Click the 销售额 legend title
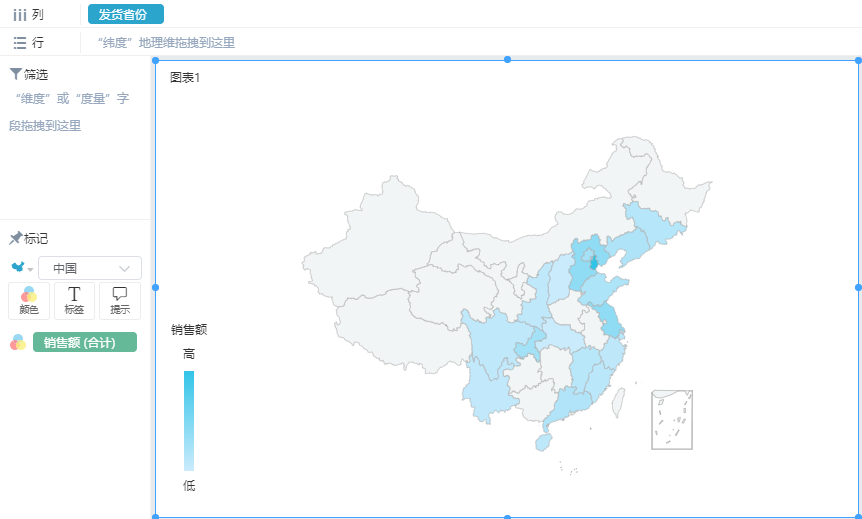862x519 pixels. click(189, 329)
